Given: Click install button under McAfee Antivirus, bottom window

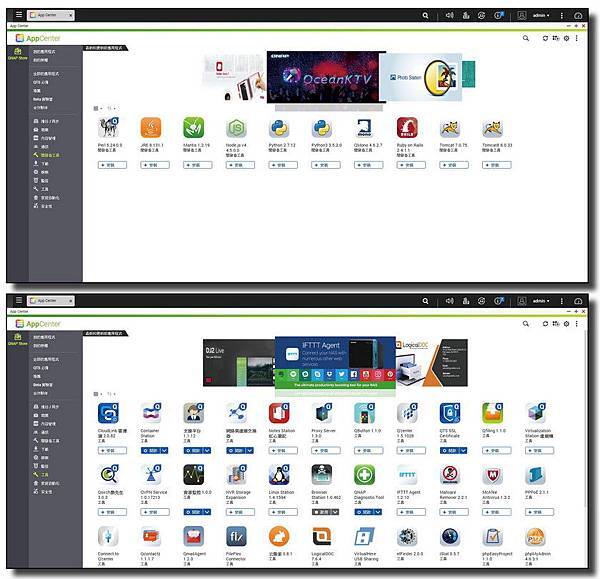Looking at the screenshot, I should click(496, 512).
